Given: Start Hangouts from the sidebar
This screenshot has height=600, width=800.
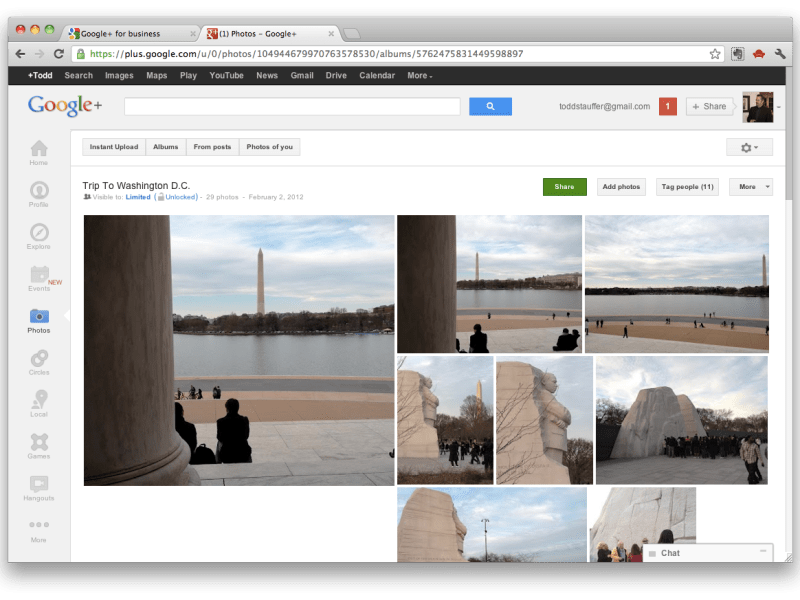Looking at the screenshot, I should pos(39,486).
